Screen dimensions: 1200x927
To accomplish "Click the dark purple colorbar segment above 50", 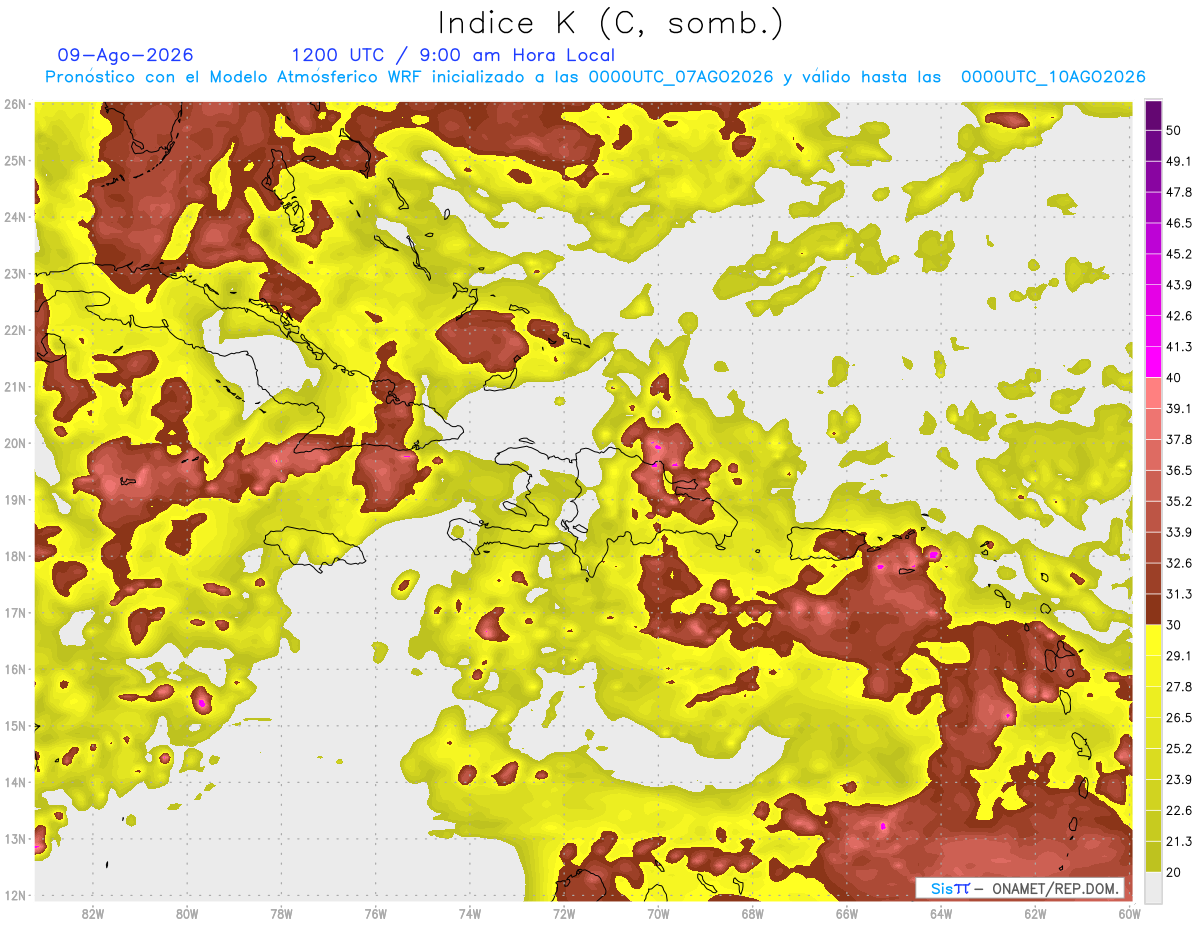I will 1153,116.
